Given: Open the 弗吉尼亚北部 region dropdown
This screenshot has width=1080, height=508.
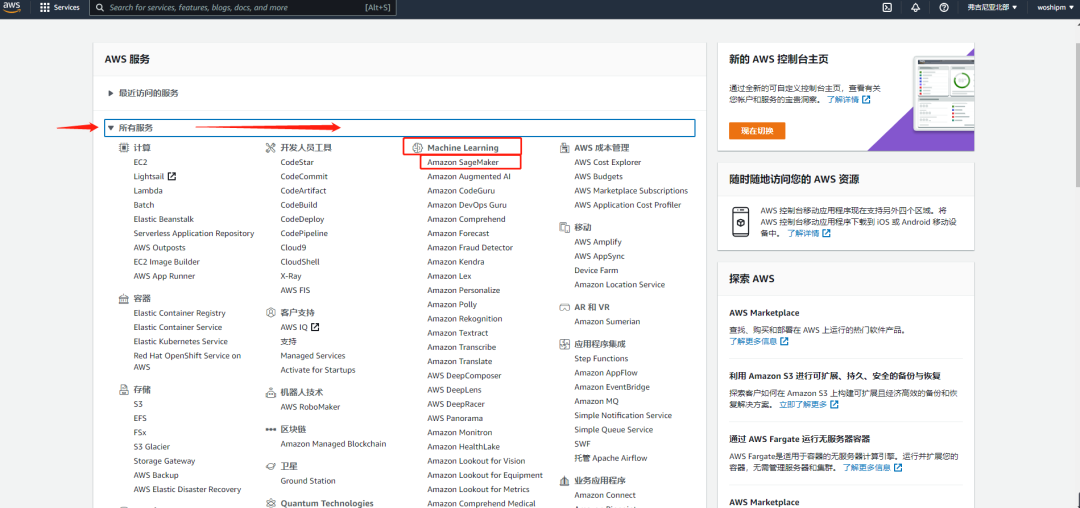Looking at the screenshot, I should [x=992, y=8].
